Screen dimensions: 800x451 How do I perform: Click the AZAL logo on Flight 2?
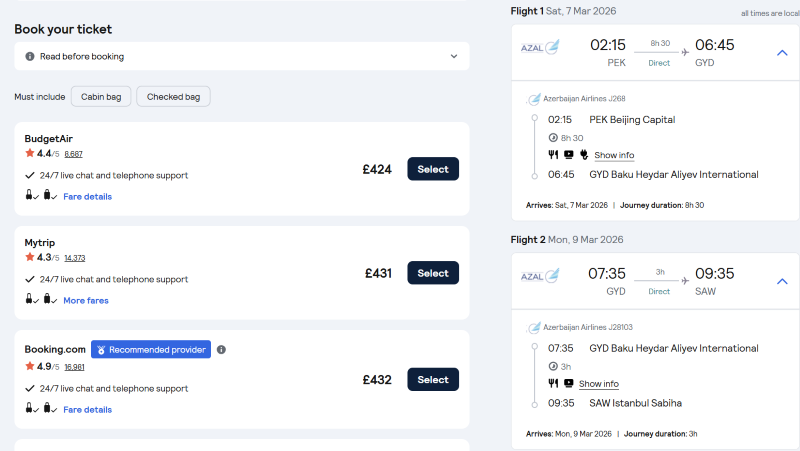[x=540, y=277]
